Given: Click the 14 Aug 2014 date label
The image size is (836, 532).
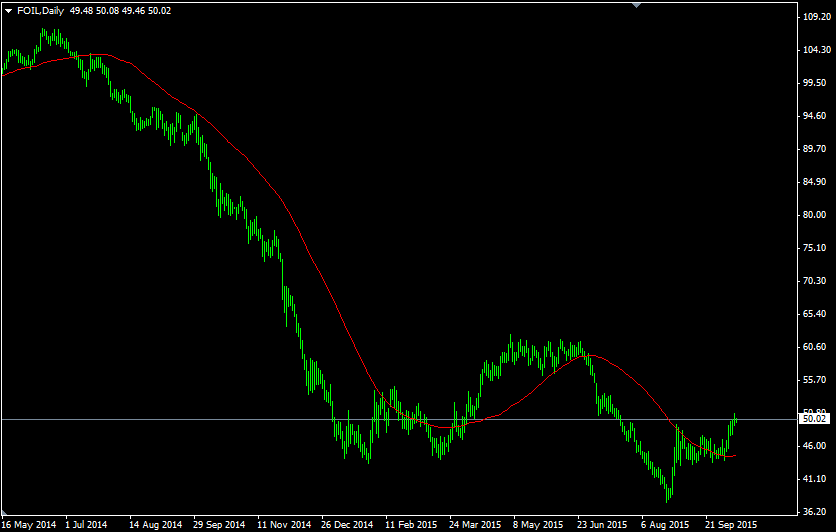Looking at the screenshot, I should tap(156, 525).
